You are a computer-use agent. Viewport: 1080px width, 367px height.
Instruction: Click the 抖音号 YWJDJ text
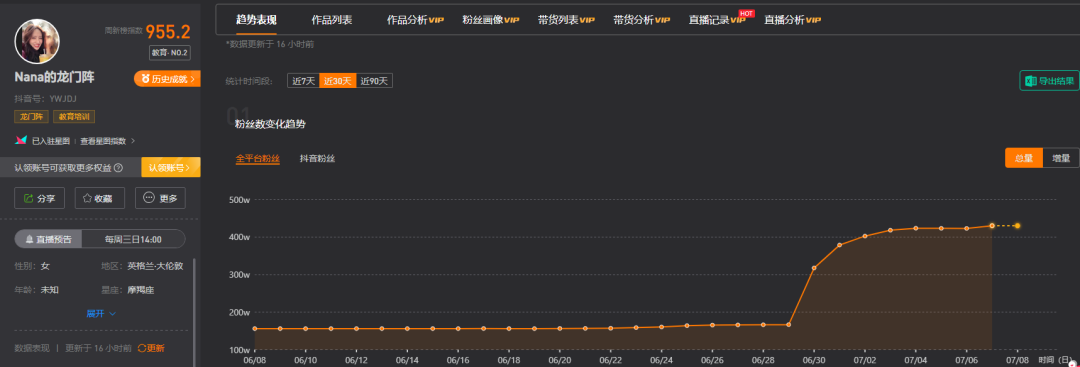coord(45,99)
